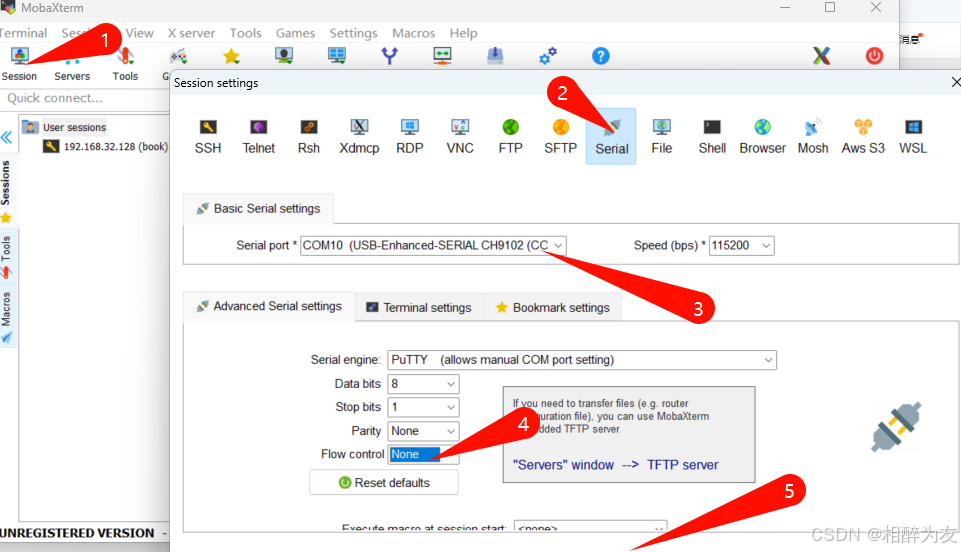Open the Serial engine PuTTY dropdown

click(582, 360)
